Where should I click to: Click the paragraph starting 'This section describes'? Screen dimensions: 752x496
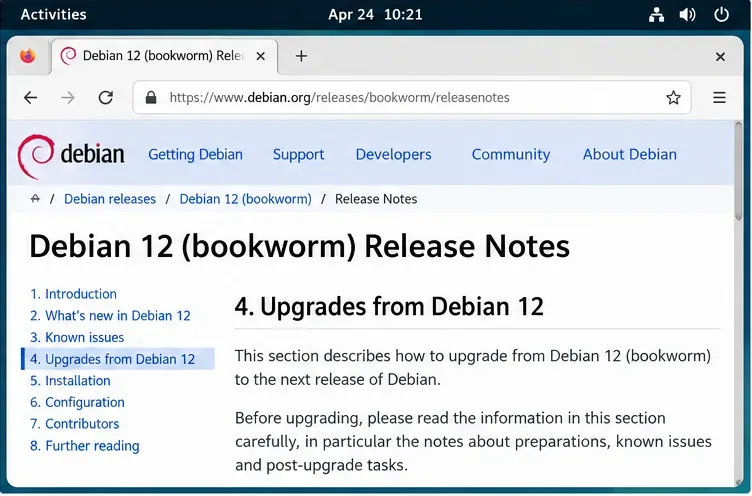click(x=473, y=368)
